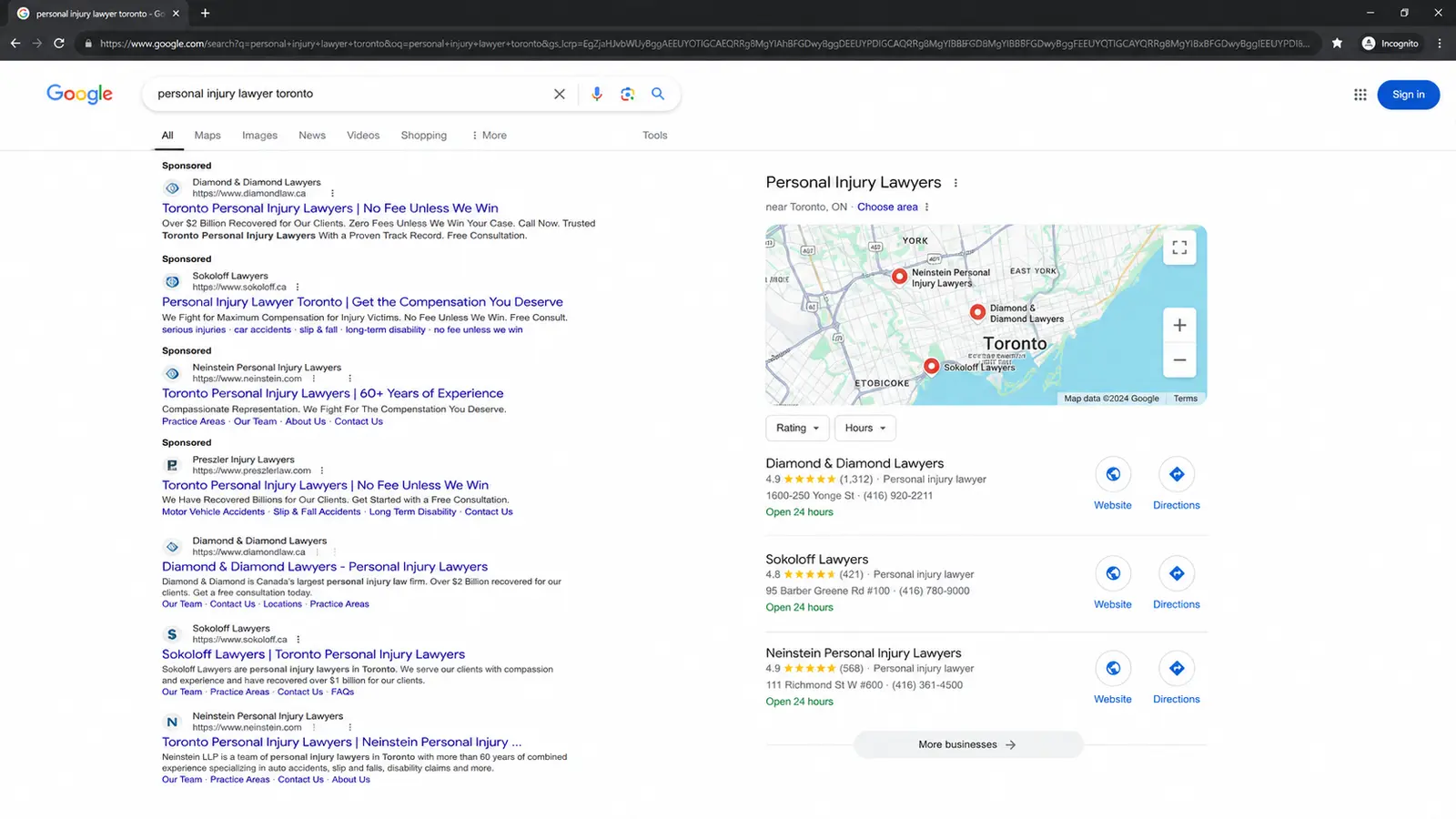1456x819 pixels.
Task: Open ad options for sponsored diamondlaw.ca result
Action: (x=332, y=193)
